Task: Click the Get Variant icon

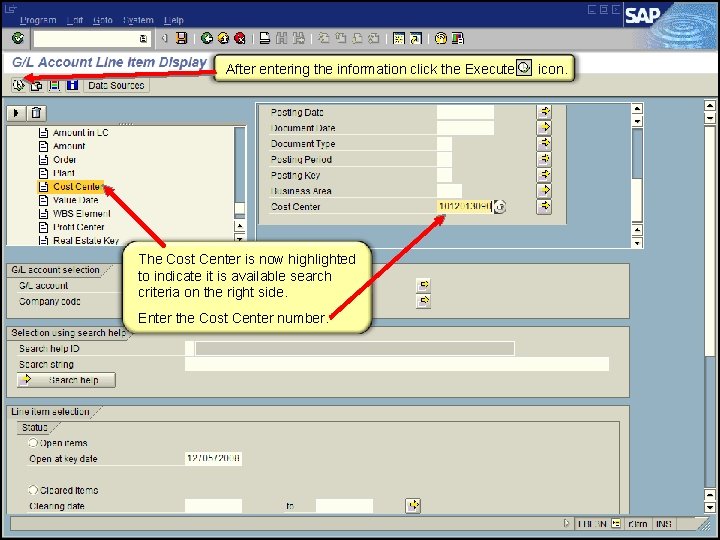Action: [x=36, y=85]
